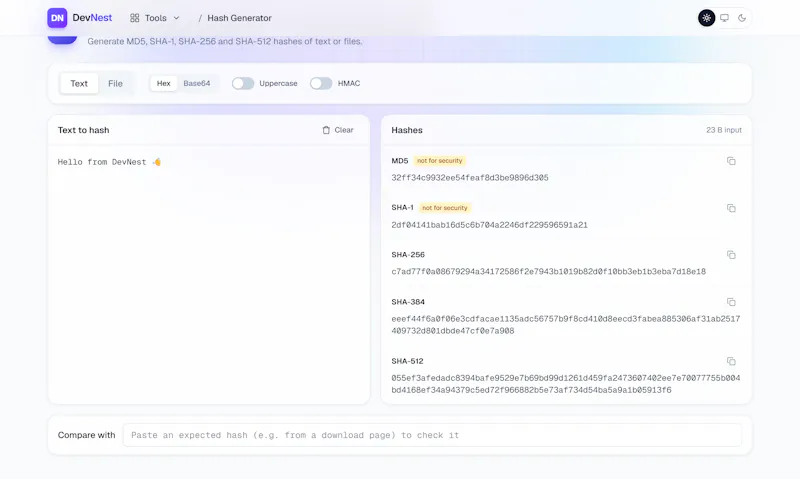The width and height of the screenshot is (800, 479).
Task: Click the Hash Generator breadcrumb
Action: click(x=239, y=18)
